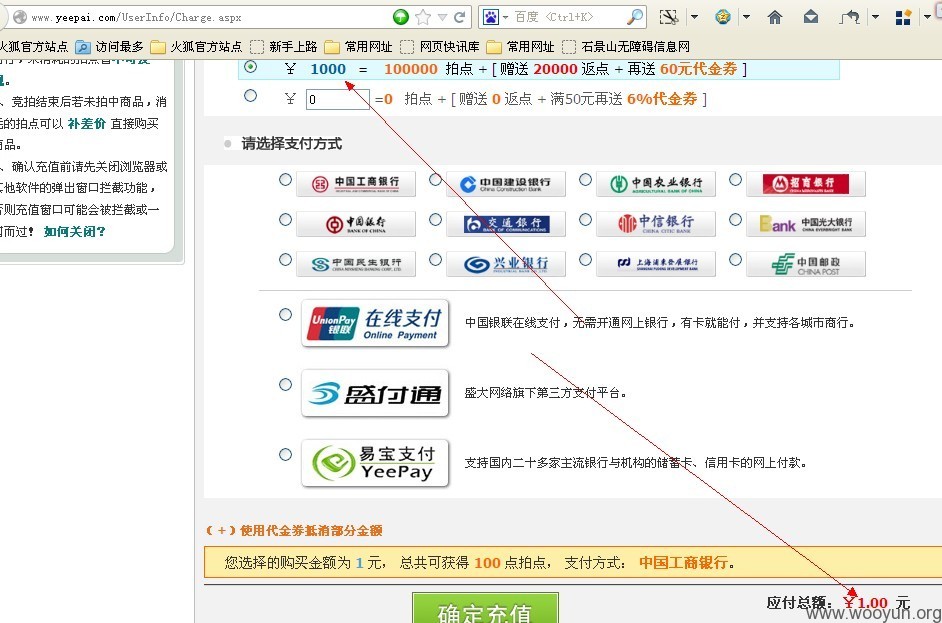
Task: Expand dropdown beside undo arrow icon
Action: [875, 17]
